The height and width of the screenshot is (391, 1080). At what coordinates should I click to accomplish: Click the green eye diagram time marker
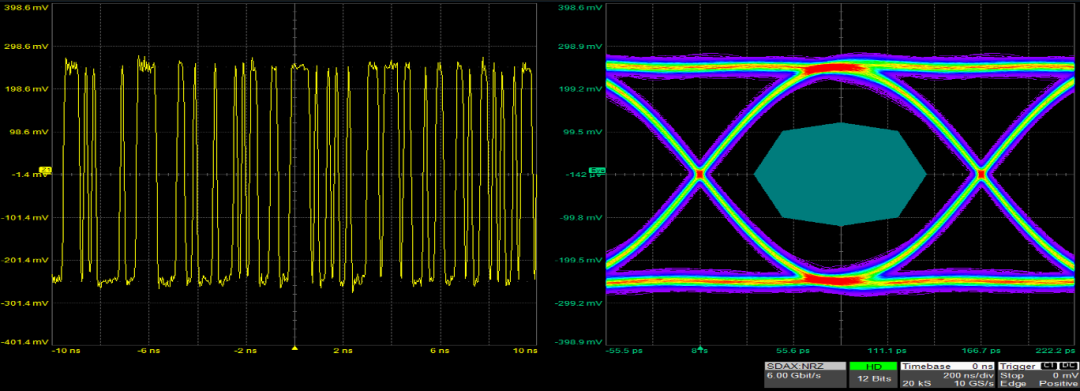click(x=700, y=348)
